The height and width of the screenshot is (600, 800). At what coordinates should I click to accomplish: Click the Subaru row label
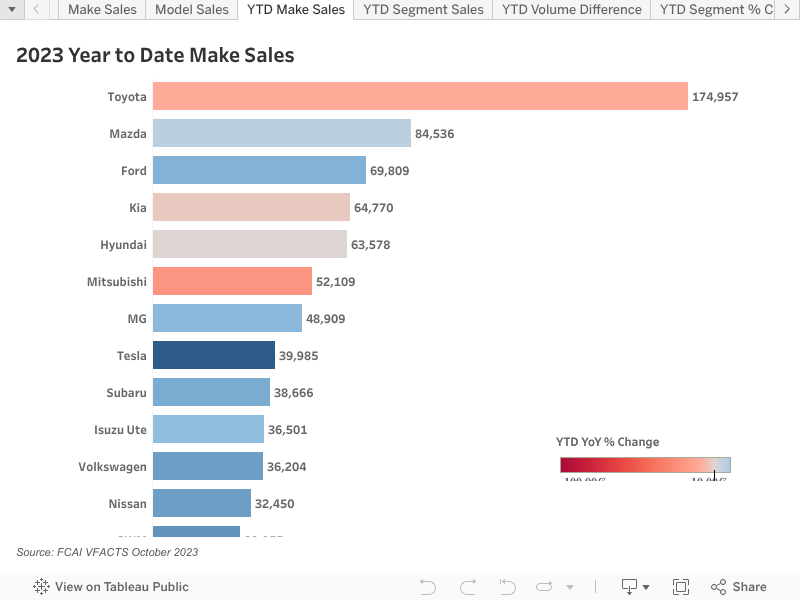point(127,392)
